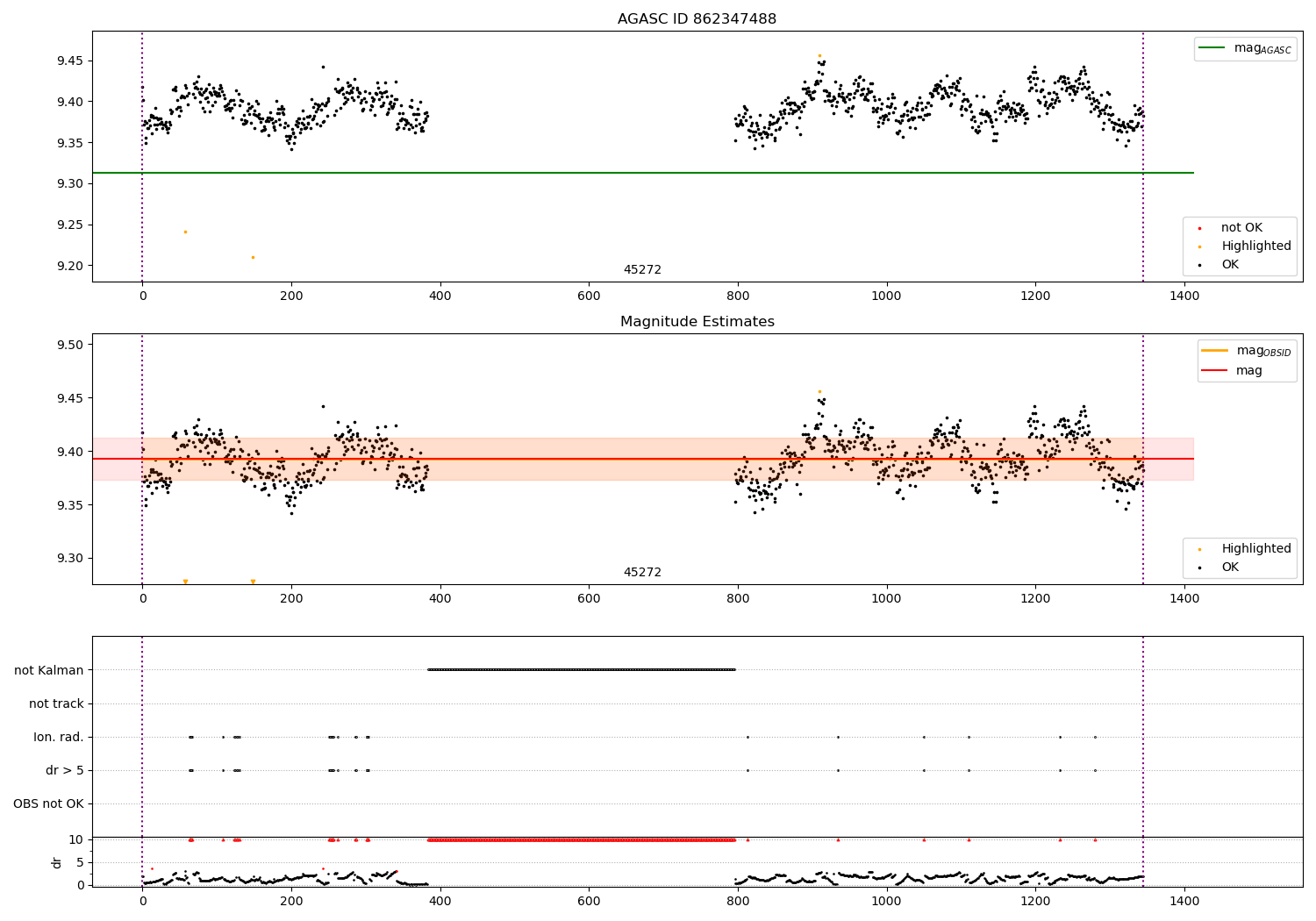This screenshot has width=1316, height=921.
Task: Click the 'not track' axis label
Action: tap(56, 703)
